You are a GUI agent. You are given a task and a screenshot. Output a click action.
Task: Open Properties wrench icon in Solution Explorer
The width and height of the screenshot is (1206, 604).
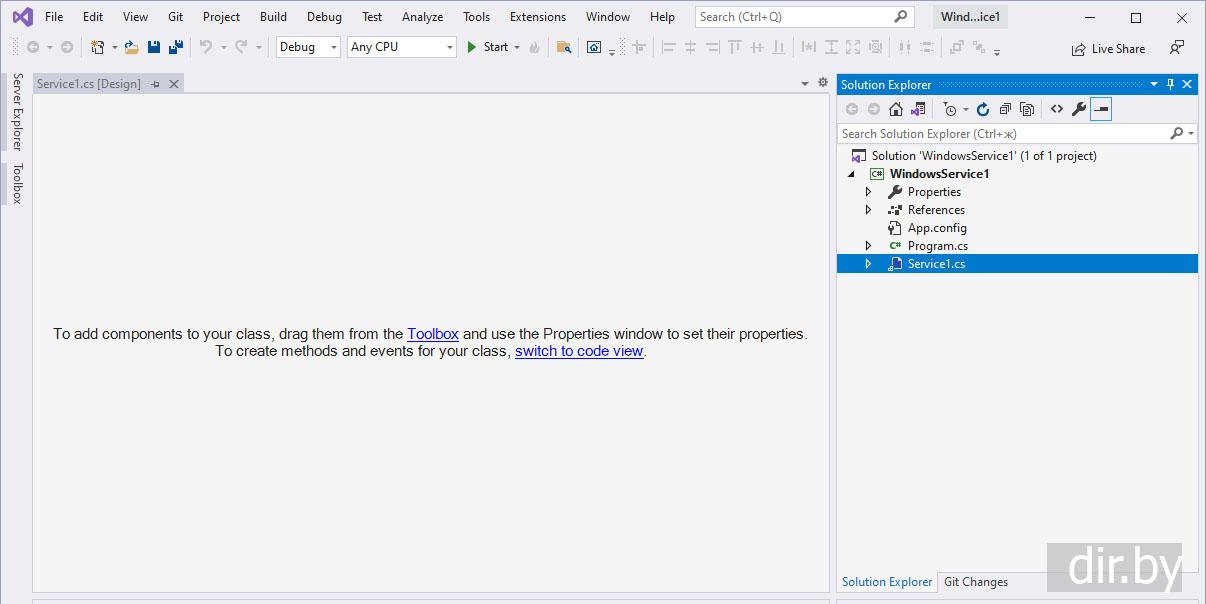[x=1079, y=109]
